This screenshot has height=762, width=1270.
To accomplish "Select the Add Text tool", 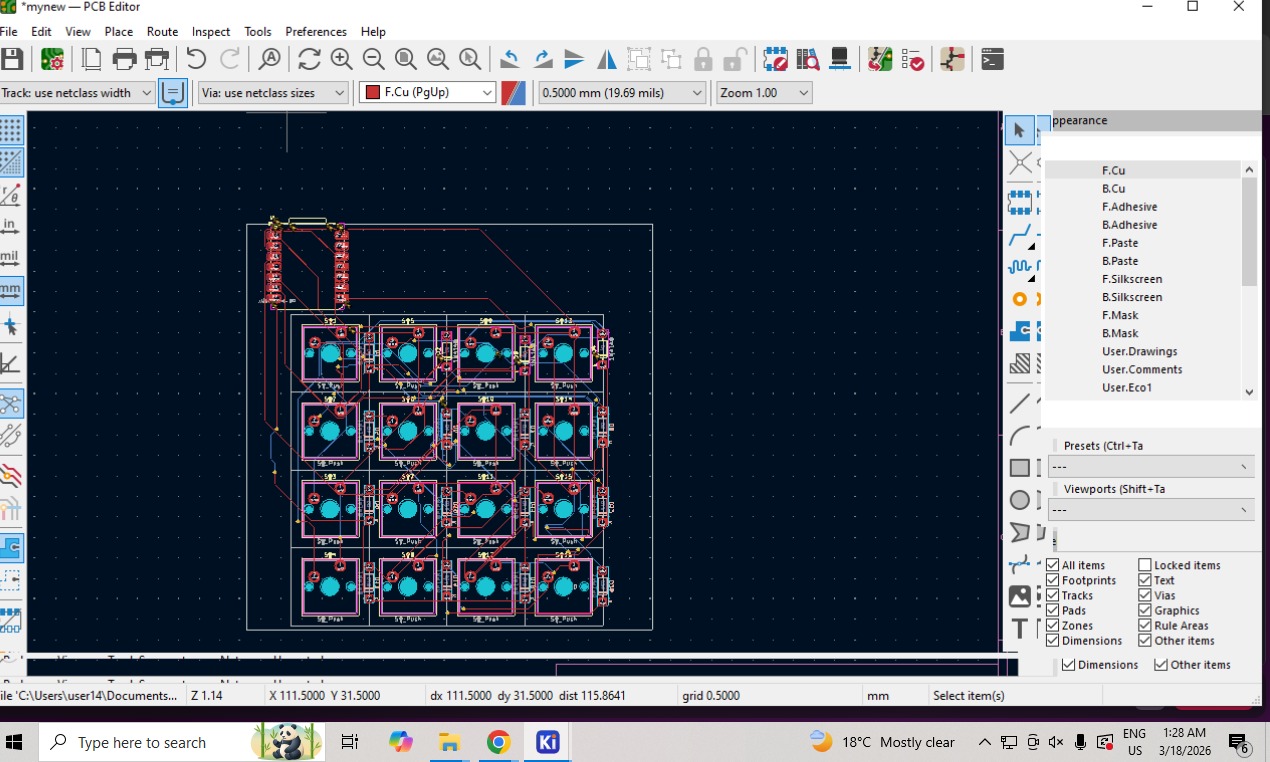I will [1019, 628].
